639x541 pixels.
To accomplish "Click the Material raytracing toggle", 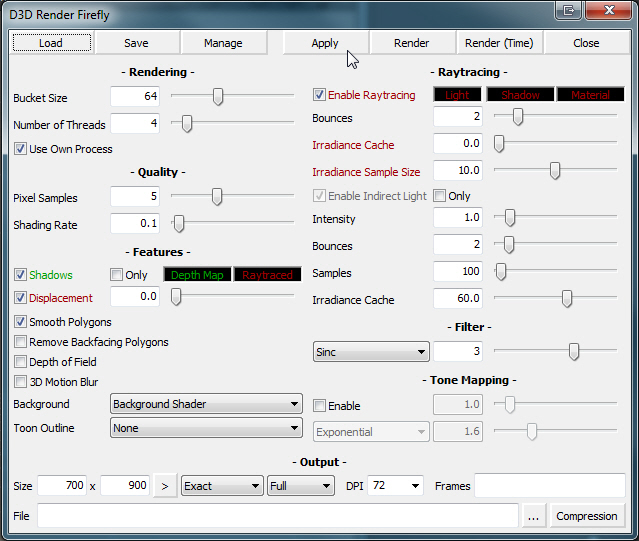I will 591,95.
